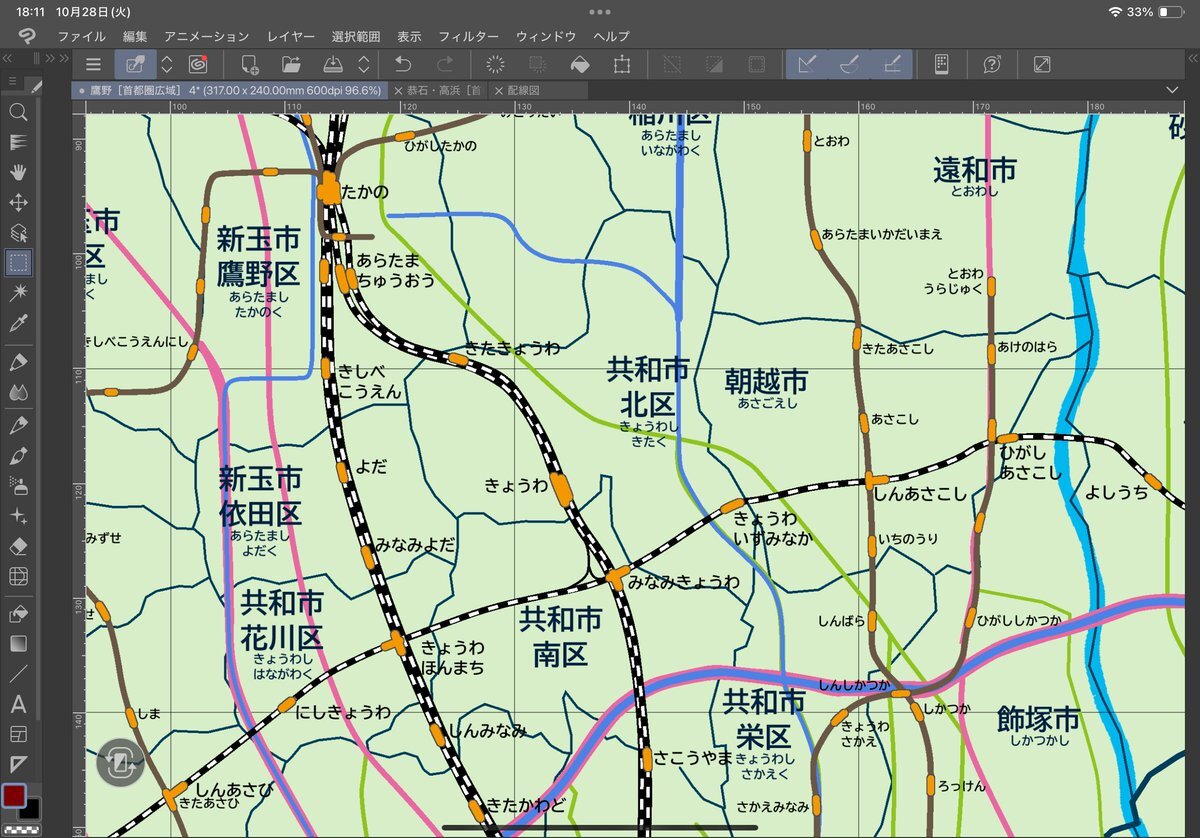Toggle snap to special ruler button
The height and width of the screenshot is (838, 1200).
[x=850, y=64]
